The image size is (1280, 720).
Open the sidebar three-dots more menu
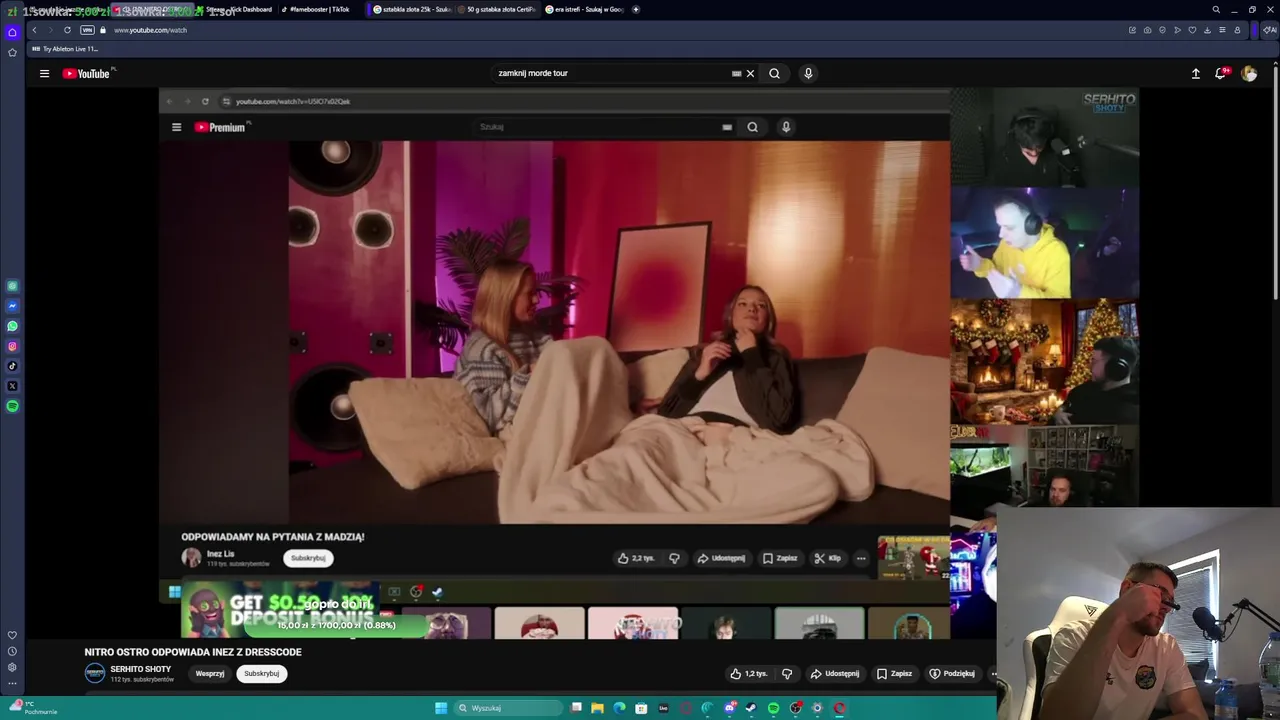(12, 684)
